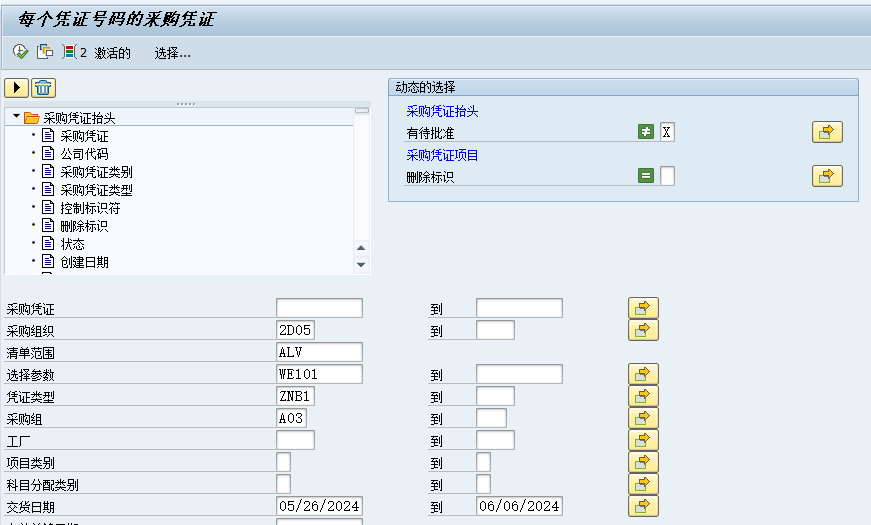Open multiple selection for 工厂
Screen dimensions: 871x525
tap(643, 440)
